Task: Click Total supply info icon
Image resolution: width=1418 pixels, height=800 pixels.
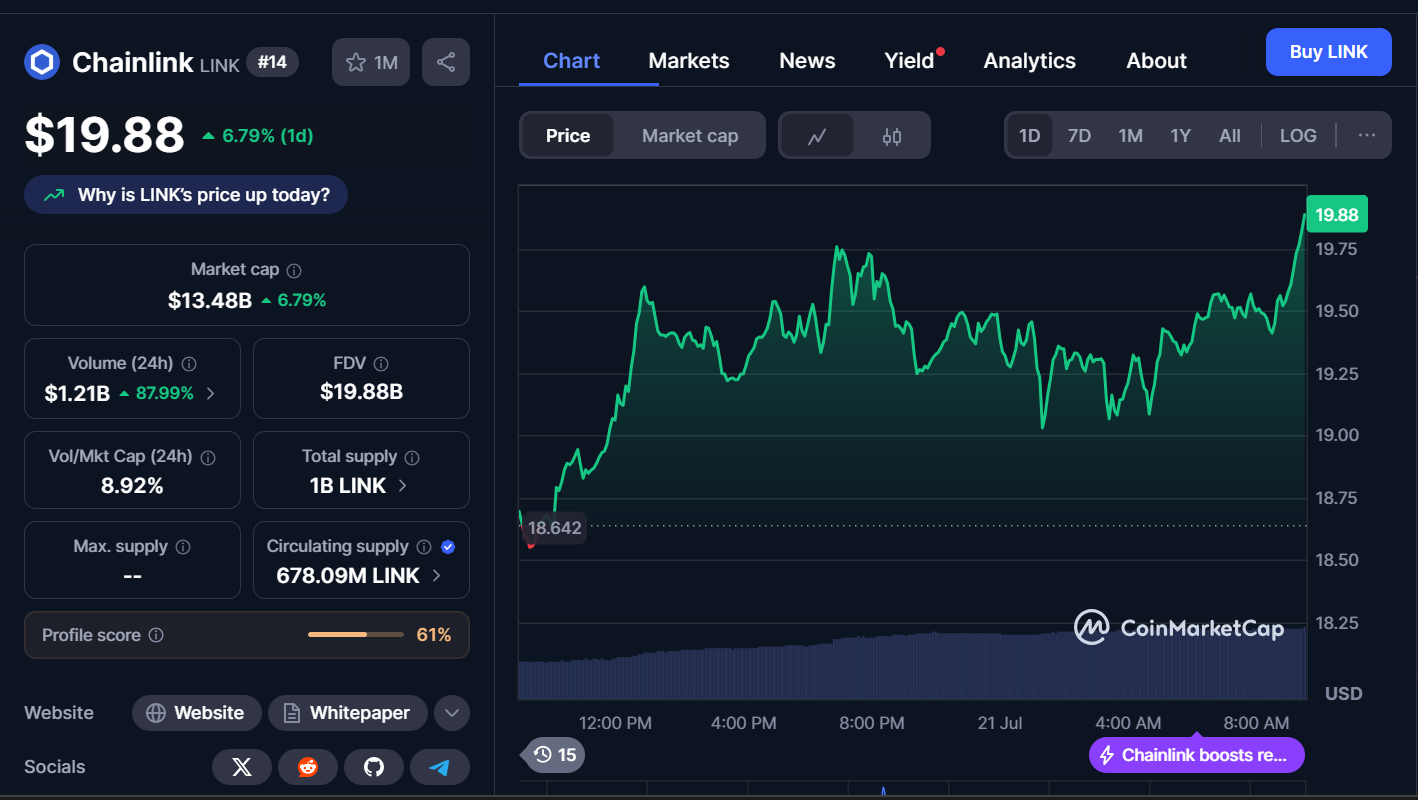Action: pos(412,457)
